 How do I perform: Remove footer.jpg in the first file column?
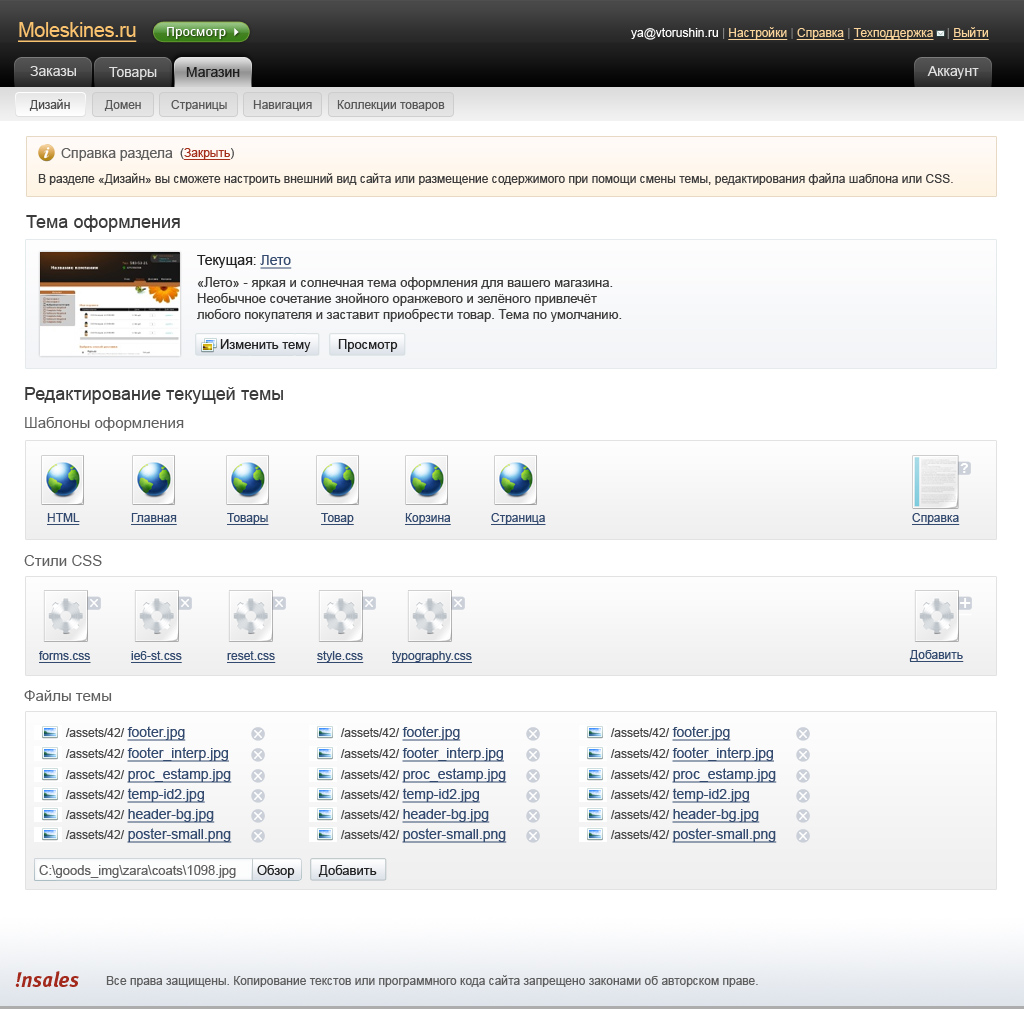[258, 733]
